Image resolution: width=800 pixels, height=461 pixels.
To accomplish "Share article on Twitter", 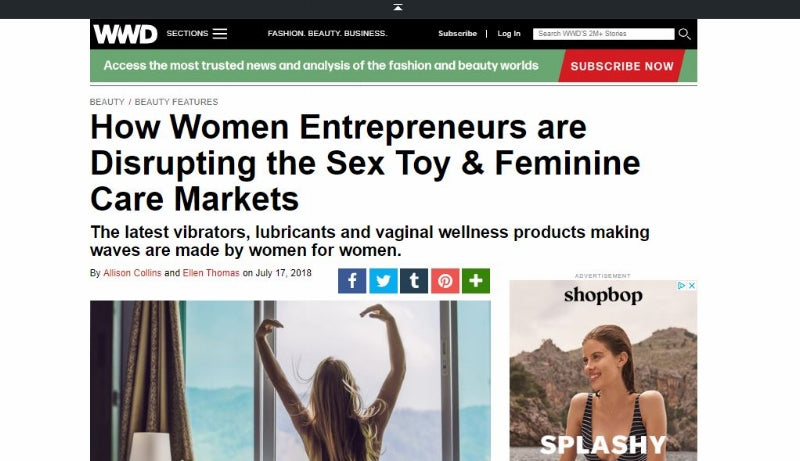I will (383, 281).
